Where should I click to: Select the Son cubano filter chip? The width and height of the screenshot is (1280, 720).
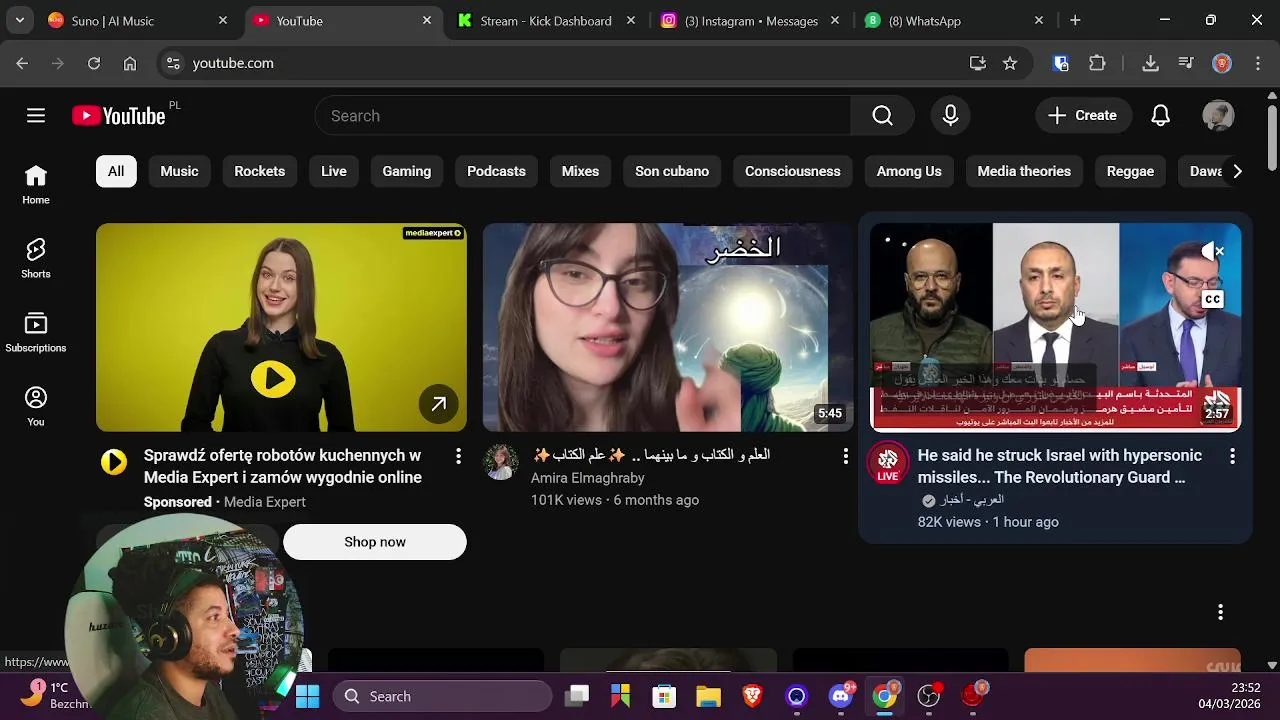672,171
